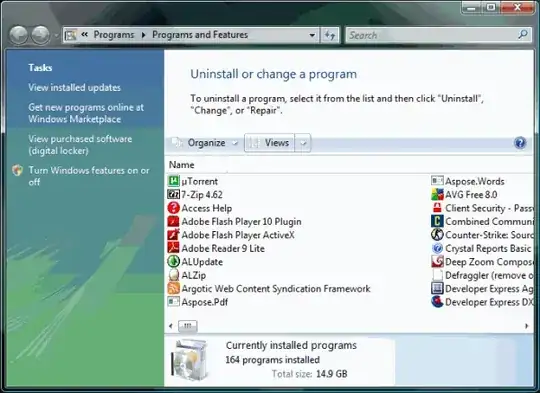540x393 pixels.
Task: Click the installed programs box thumbnail
Action: pos(190,360)
